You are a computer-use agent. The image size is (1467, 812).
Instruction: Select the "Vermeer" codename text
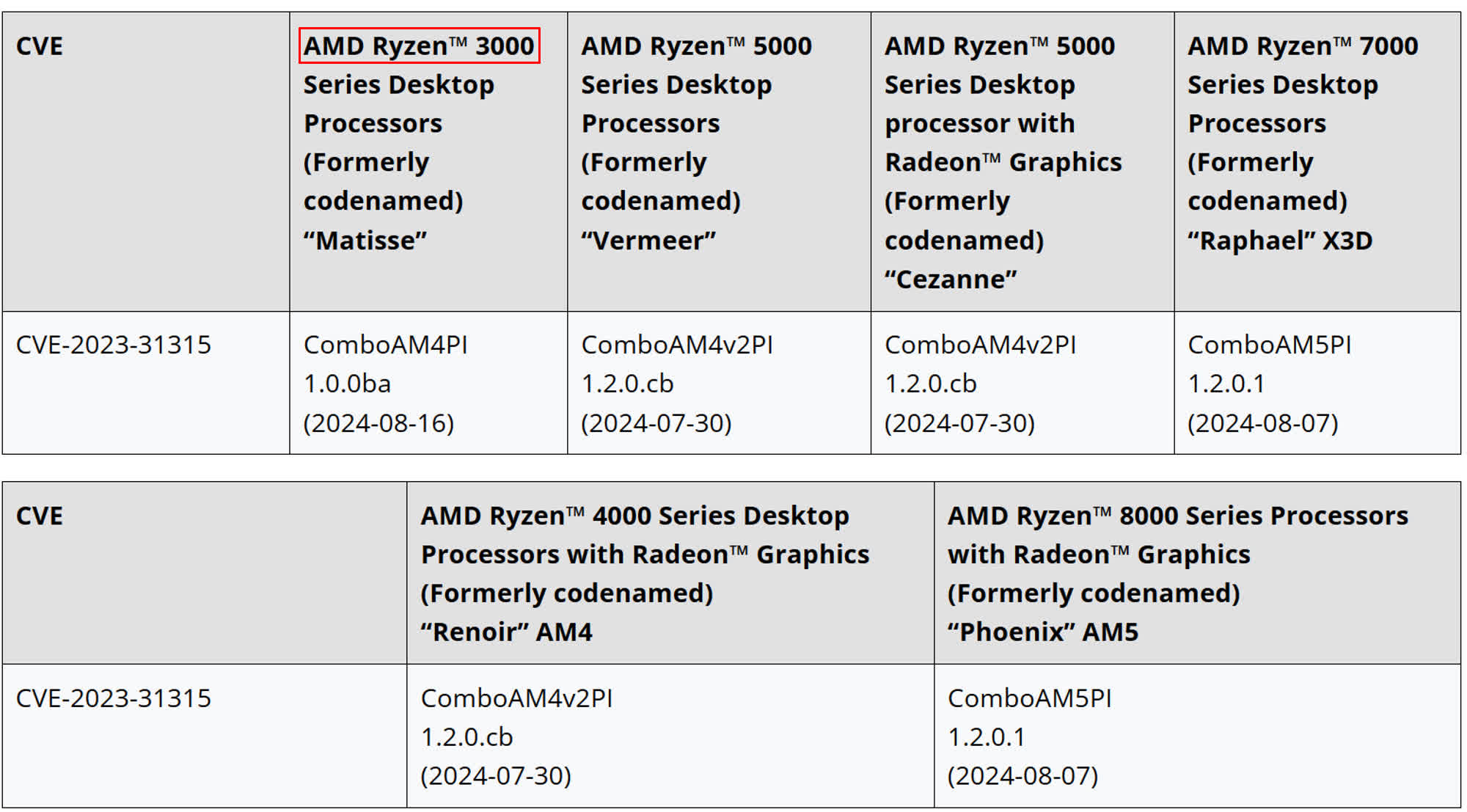click(x=648, y=240)
